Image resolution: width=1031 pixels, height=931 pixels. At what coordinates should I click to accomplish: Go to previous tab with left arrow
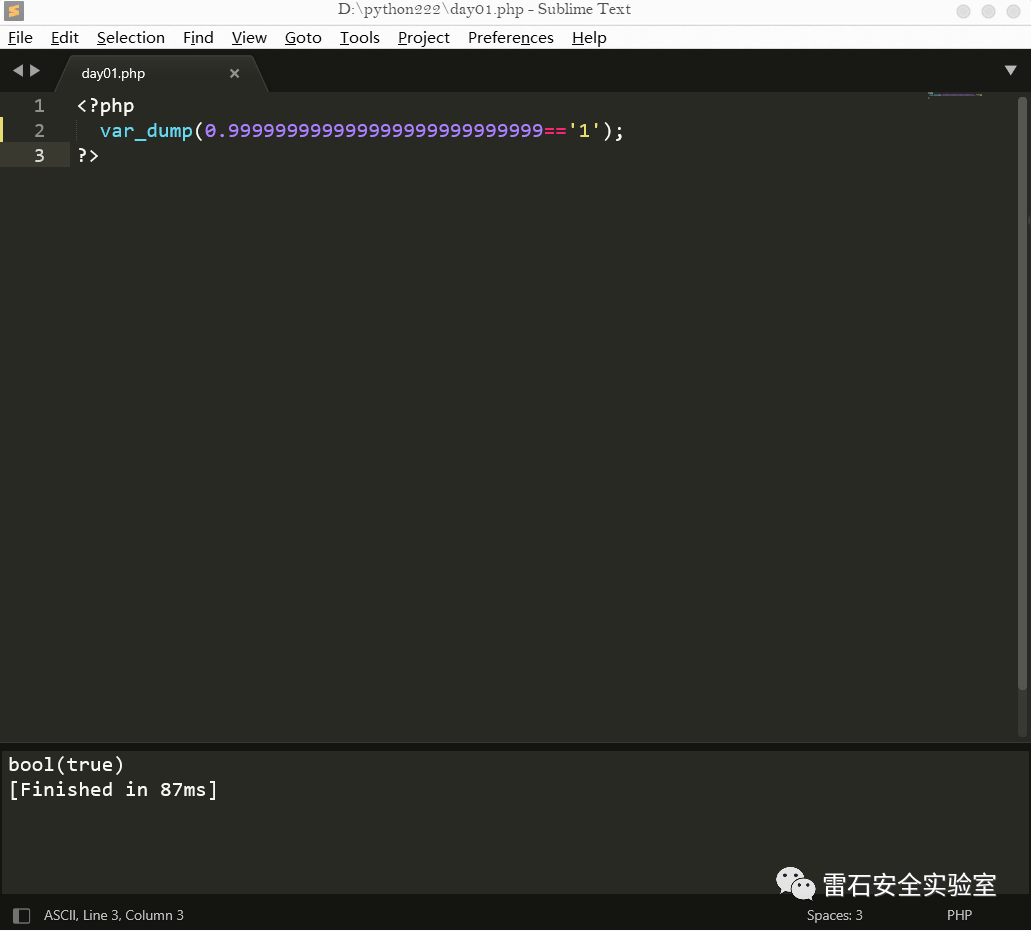pyautogui.click(x=17, y=71)
